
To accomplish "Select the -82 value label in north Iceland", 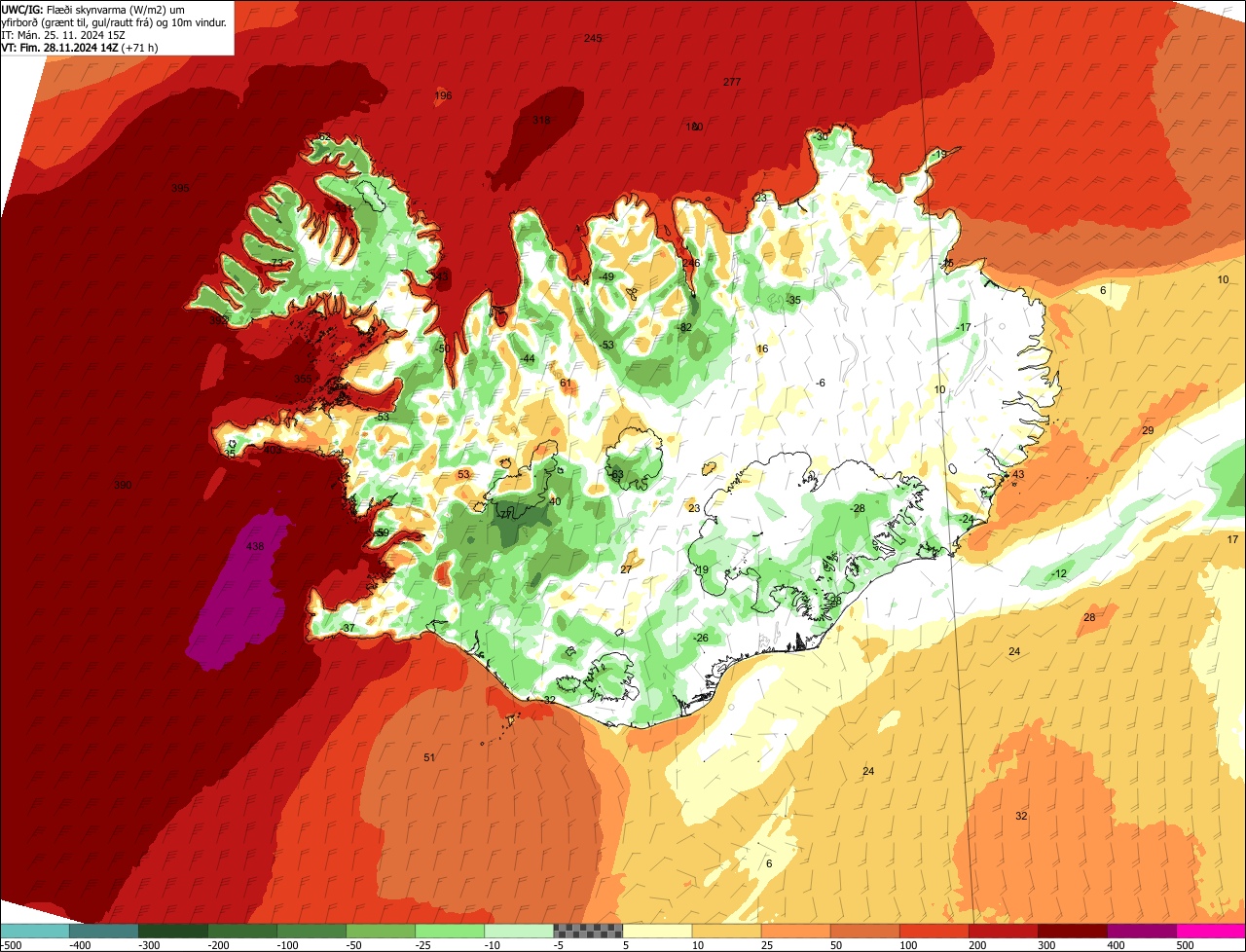I will (x=684, y=327).
